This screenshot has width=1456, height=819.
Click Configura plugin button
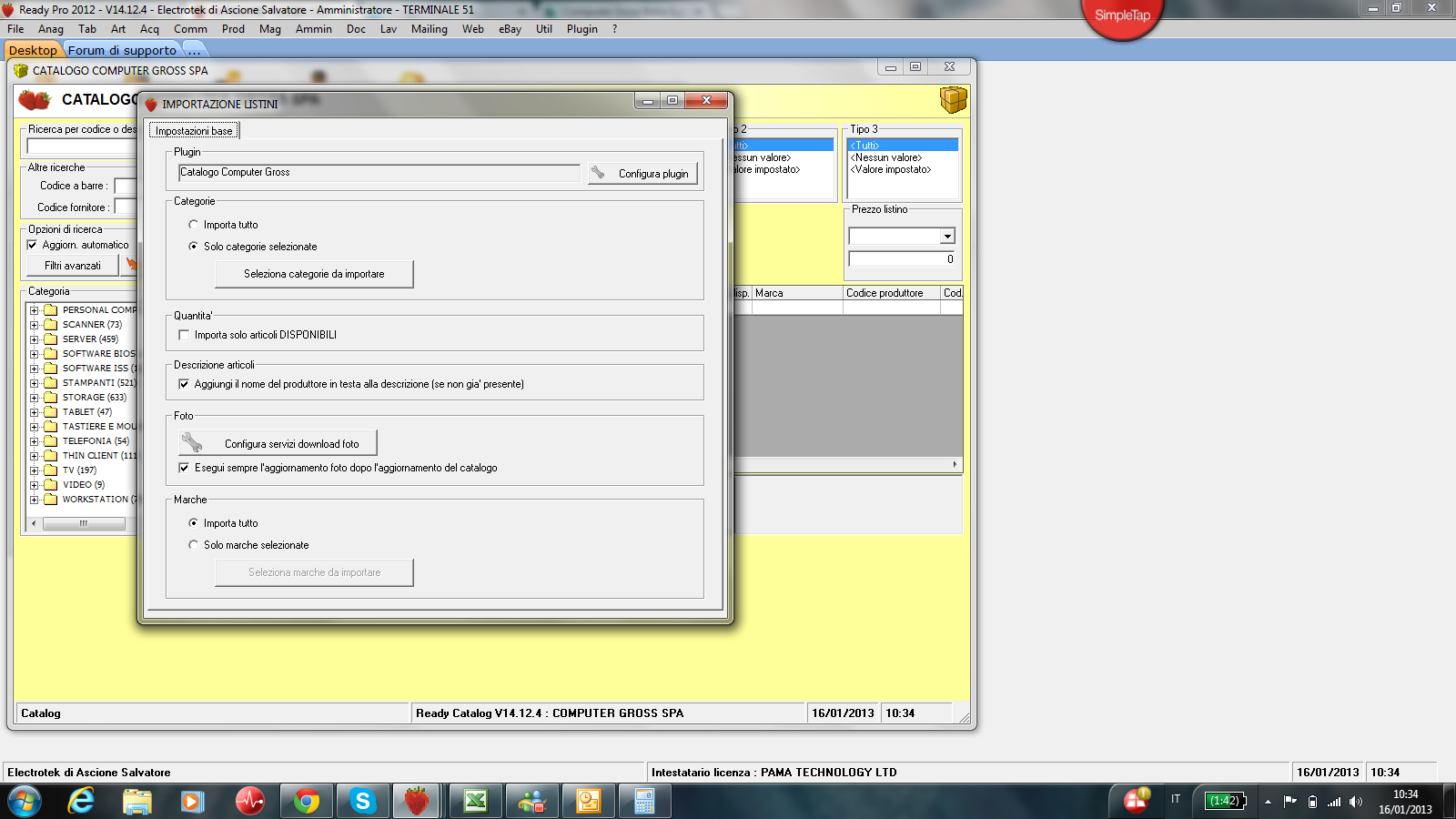coord(642,173)
